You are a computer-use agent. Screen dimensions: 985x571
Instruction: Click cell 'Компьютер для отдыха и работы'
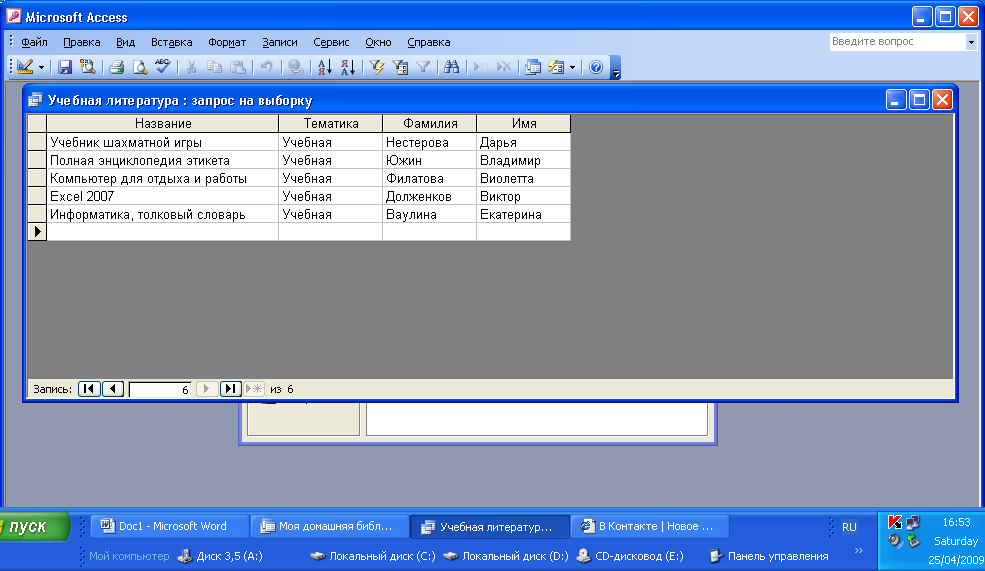[163, 178]
